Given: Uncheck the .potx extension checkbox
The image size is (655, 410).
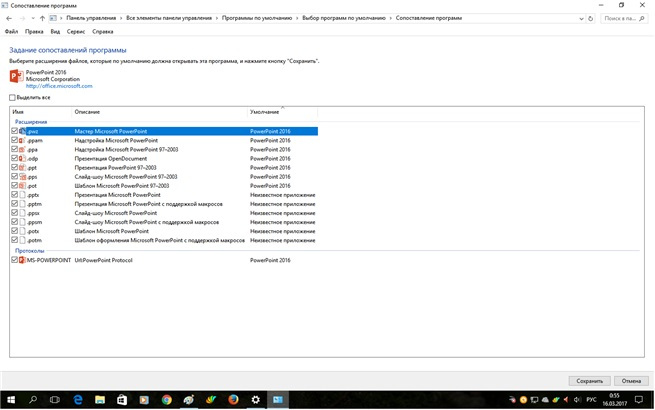Looking at the screenshot, I should click(x=15, y=231).
